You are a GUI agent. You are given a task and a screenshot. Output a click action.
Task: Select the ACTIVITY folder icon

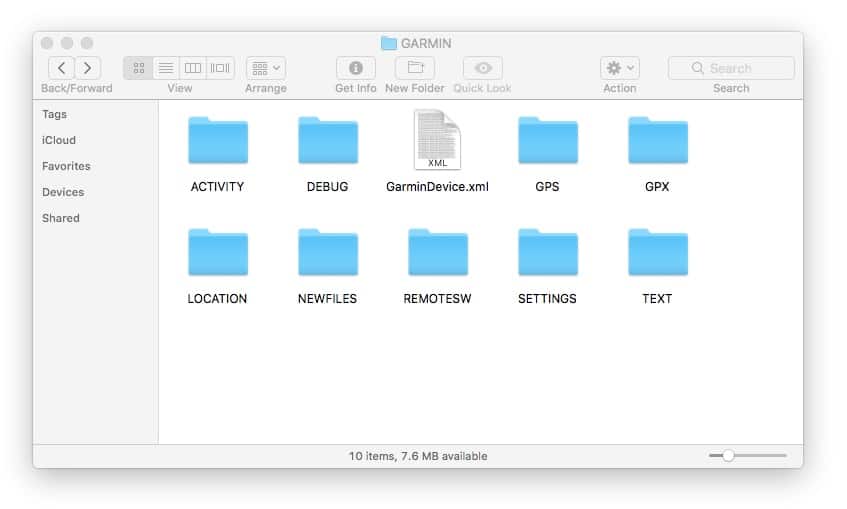pos(218,140)
